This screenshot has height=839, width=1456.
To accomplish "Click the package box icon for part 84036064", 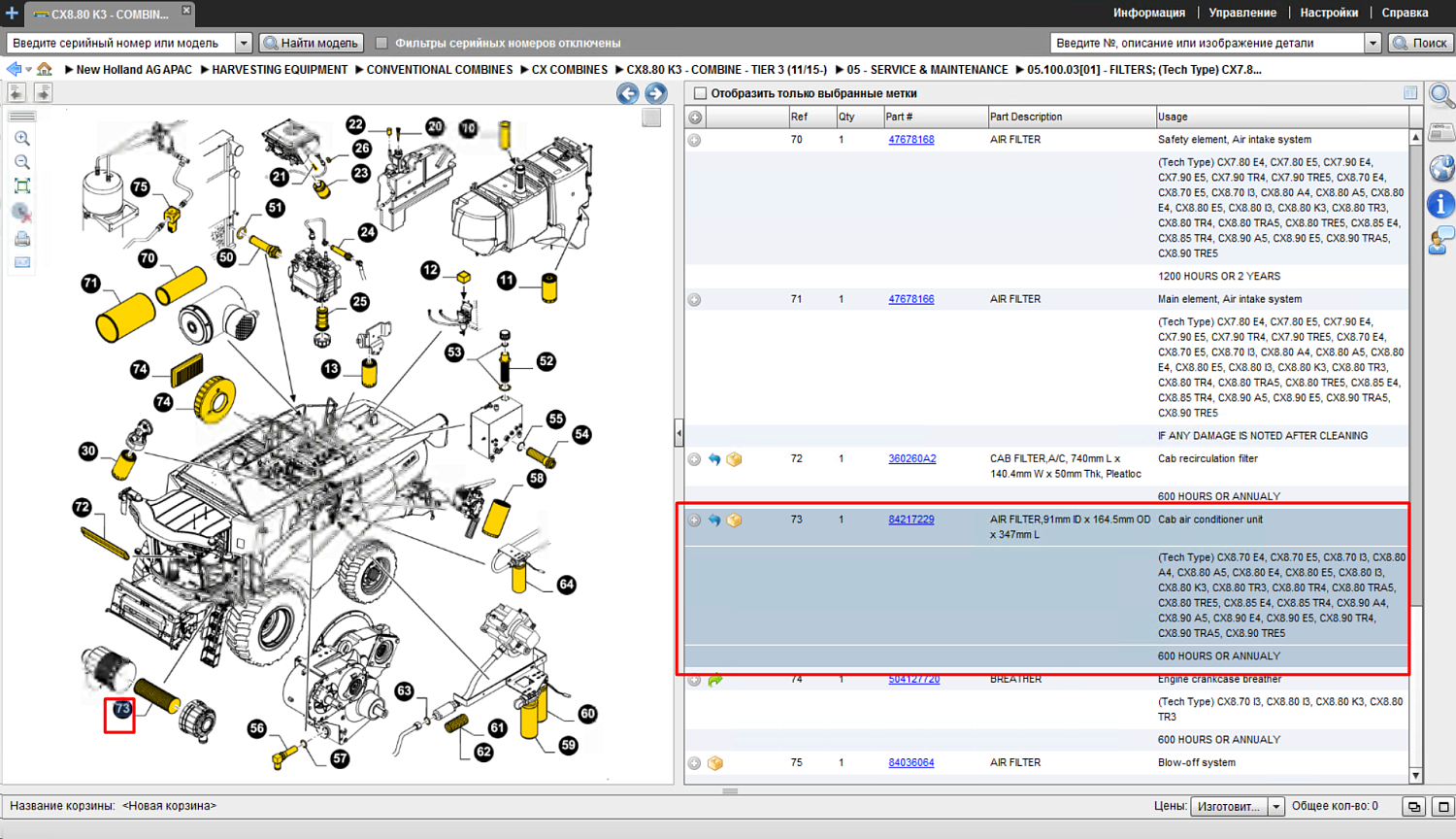I will (715, 763).
